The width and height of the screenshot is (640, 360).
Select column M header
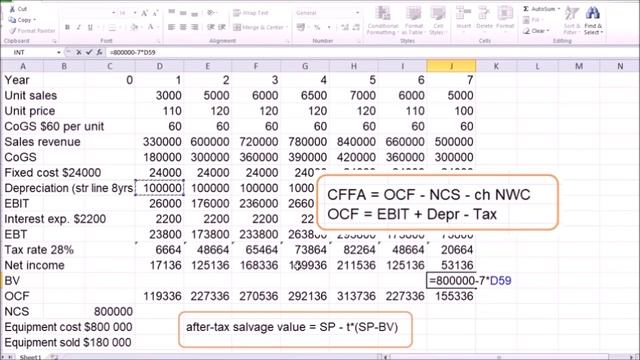click(x=579, y=66)
